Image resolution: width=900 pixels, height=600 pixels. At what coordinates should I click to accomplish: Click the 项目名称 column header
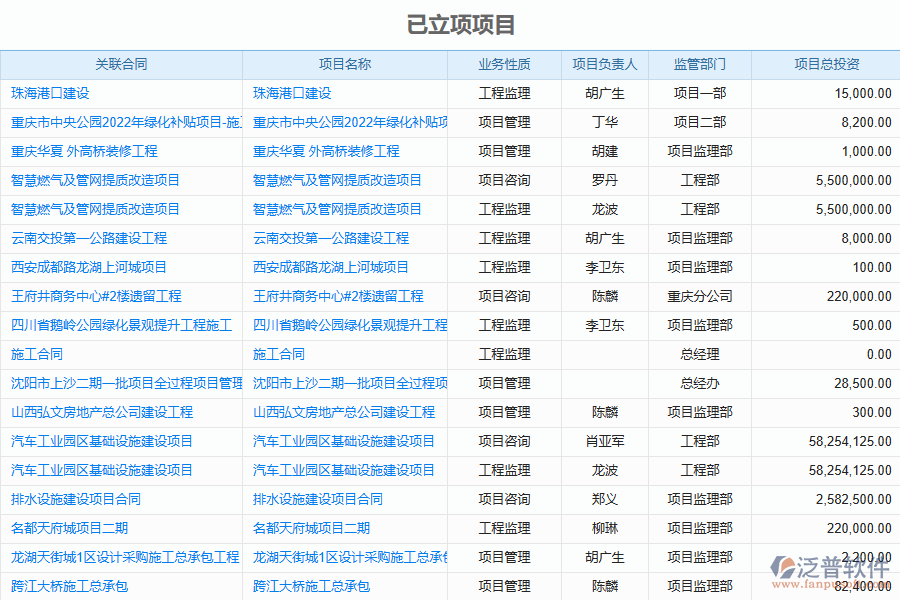tap(344, 64)
